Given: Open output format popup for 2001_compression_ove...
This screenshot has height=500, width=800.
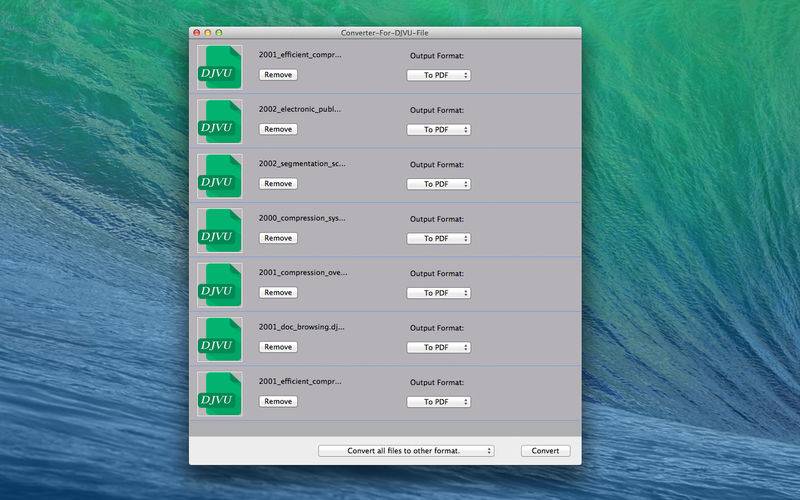Looking at the screenshot, I should (x=439, y=293).
